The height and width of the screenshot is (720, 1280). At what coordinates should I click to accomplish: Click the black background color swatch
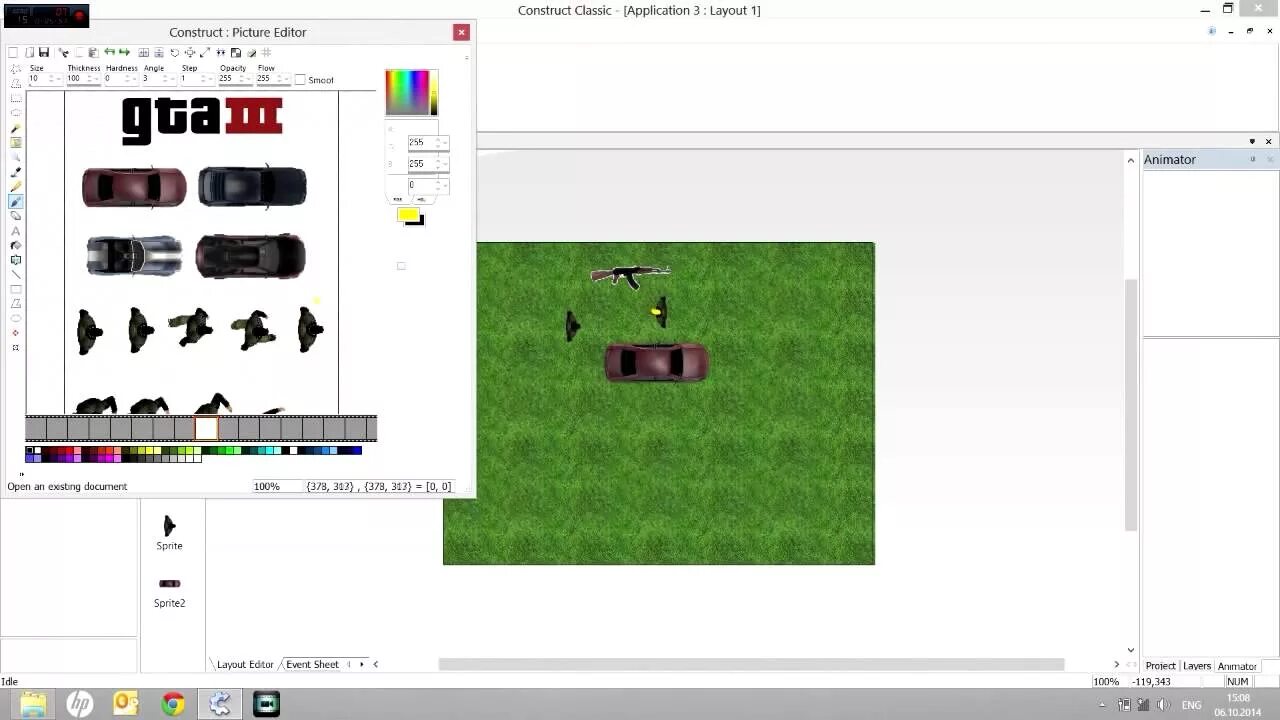(417, 221)
